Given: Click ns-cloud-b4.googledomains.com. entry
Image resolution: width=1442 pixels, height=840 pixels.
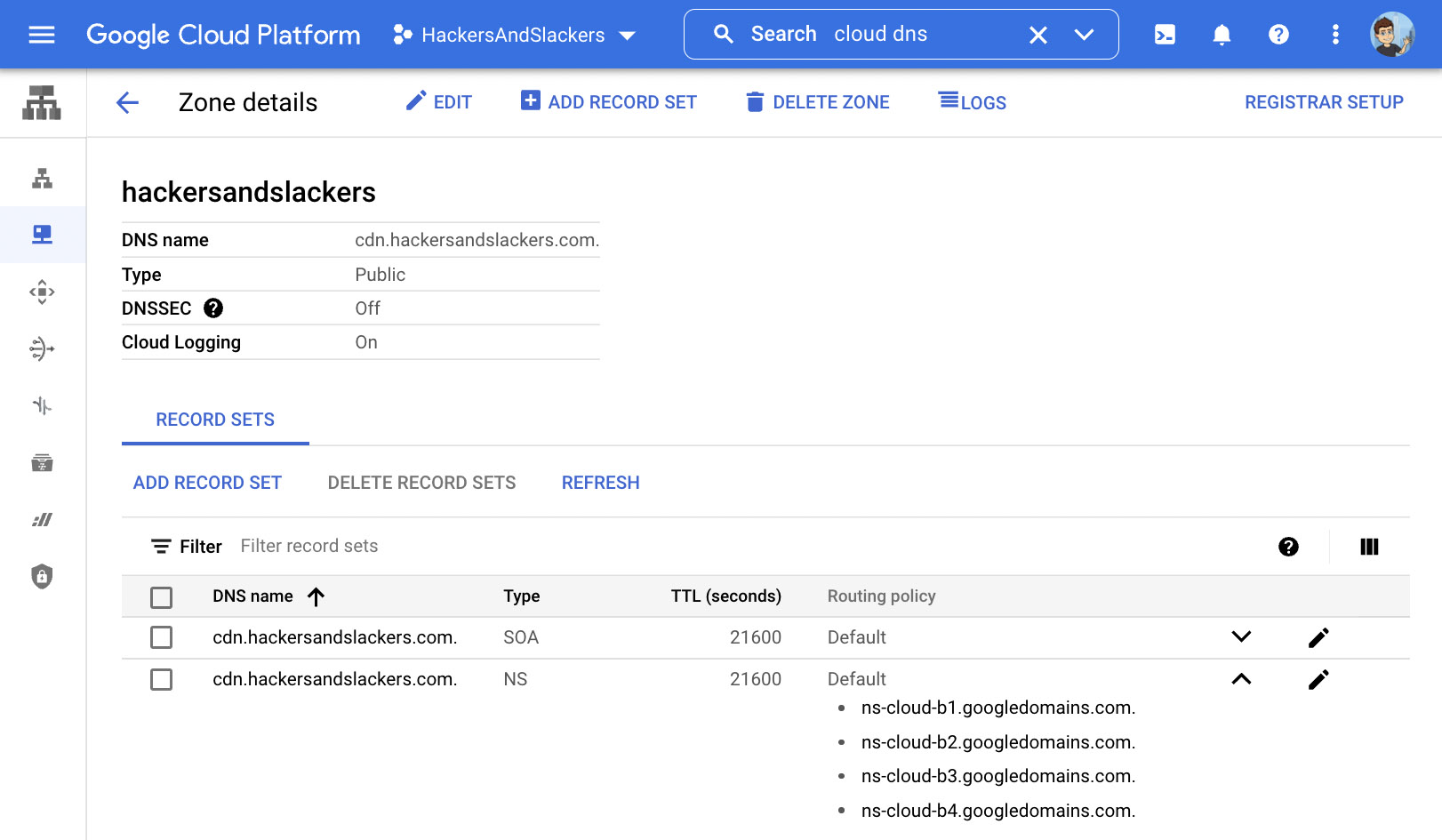Looking at the screenshot, I should [998, 811].
